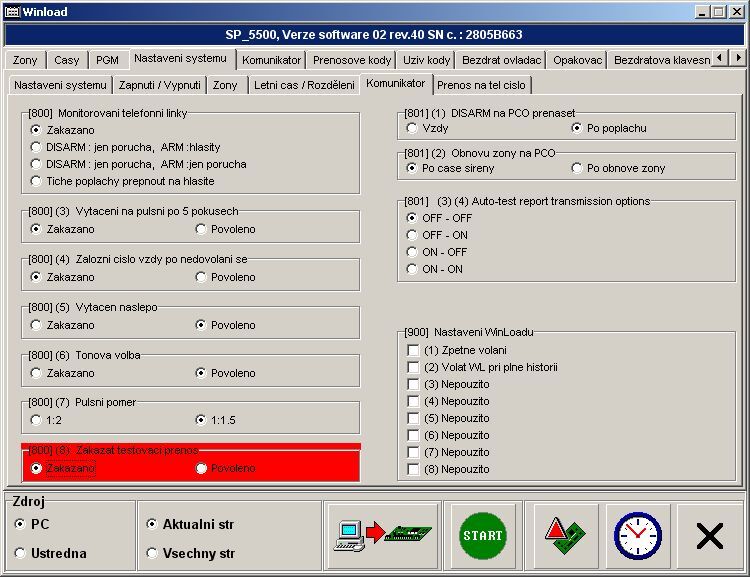This screenshot has height=577, width=750.
Task: Choose the Vsechny str radio button
Action: click(x=152, y=553)
